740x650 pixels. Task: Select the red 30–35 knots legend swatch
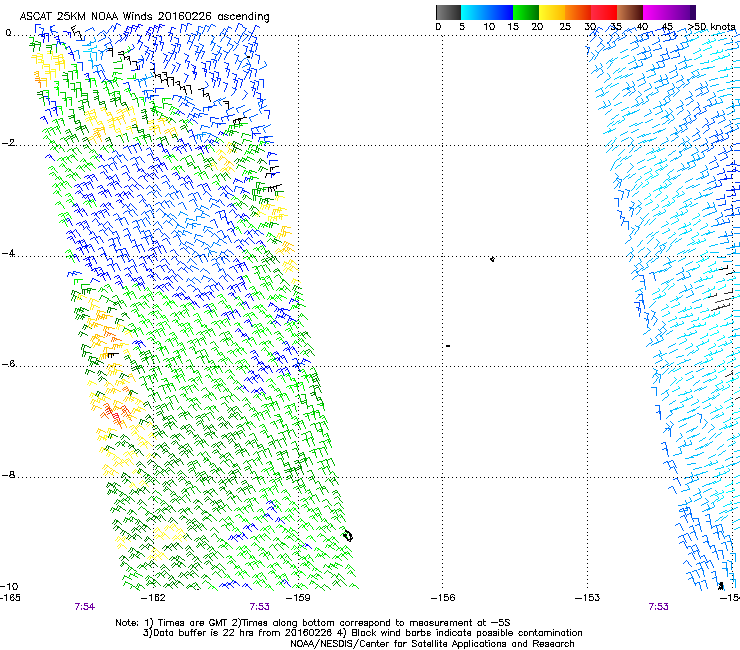[x=604, y=12]
